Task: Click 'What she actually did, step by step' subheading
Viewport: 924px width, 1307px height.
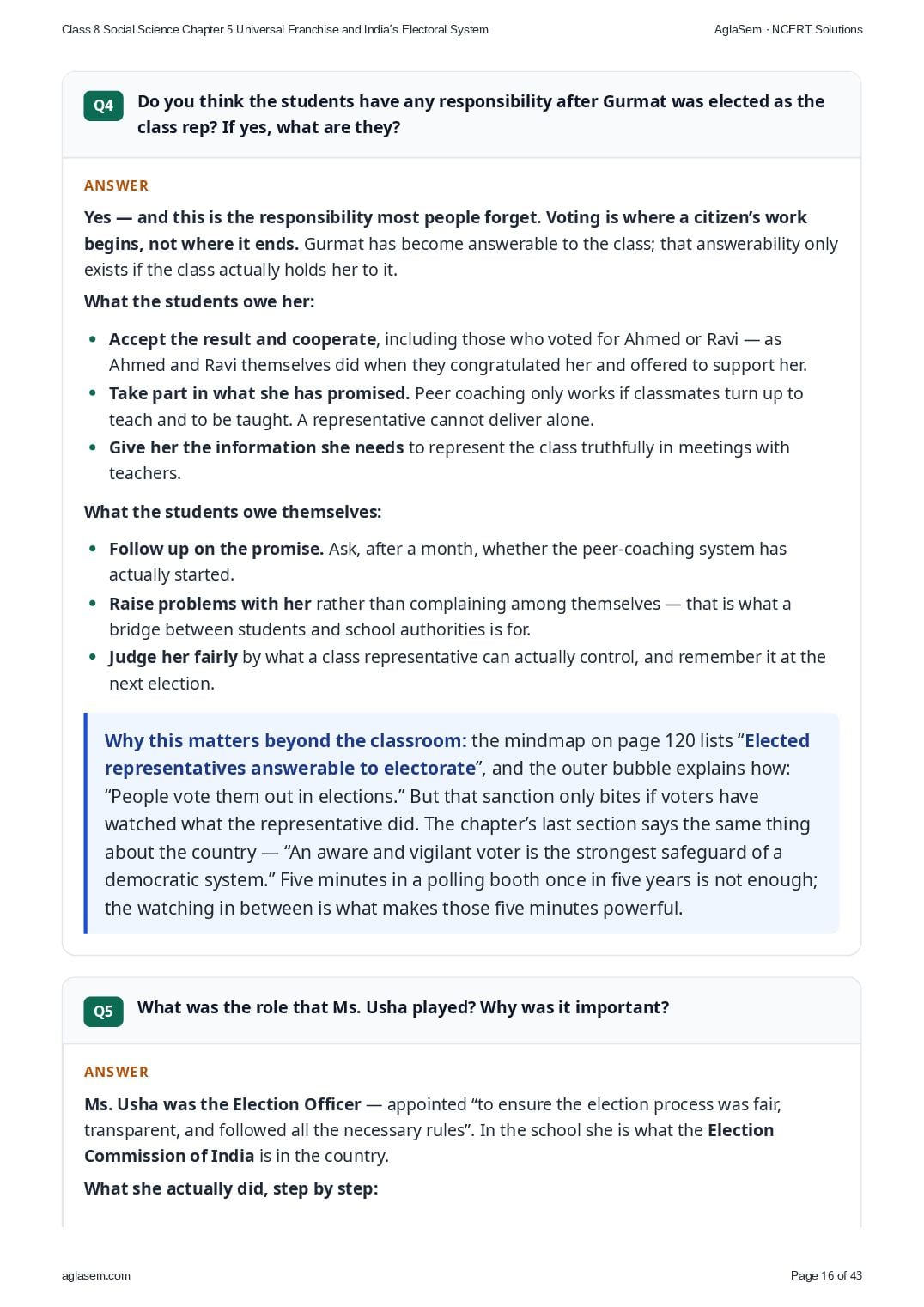Action: 231,1188
